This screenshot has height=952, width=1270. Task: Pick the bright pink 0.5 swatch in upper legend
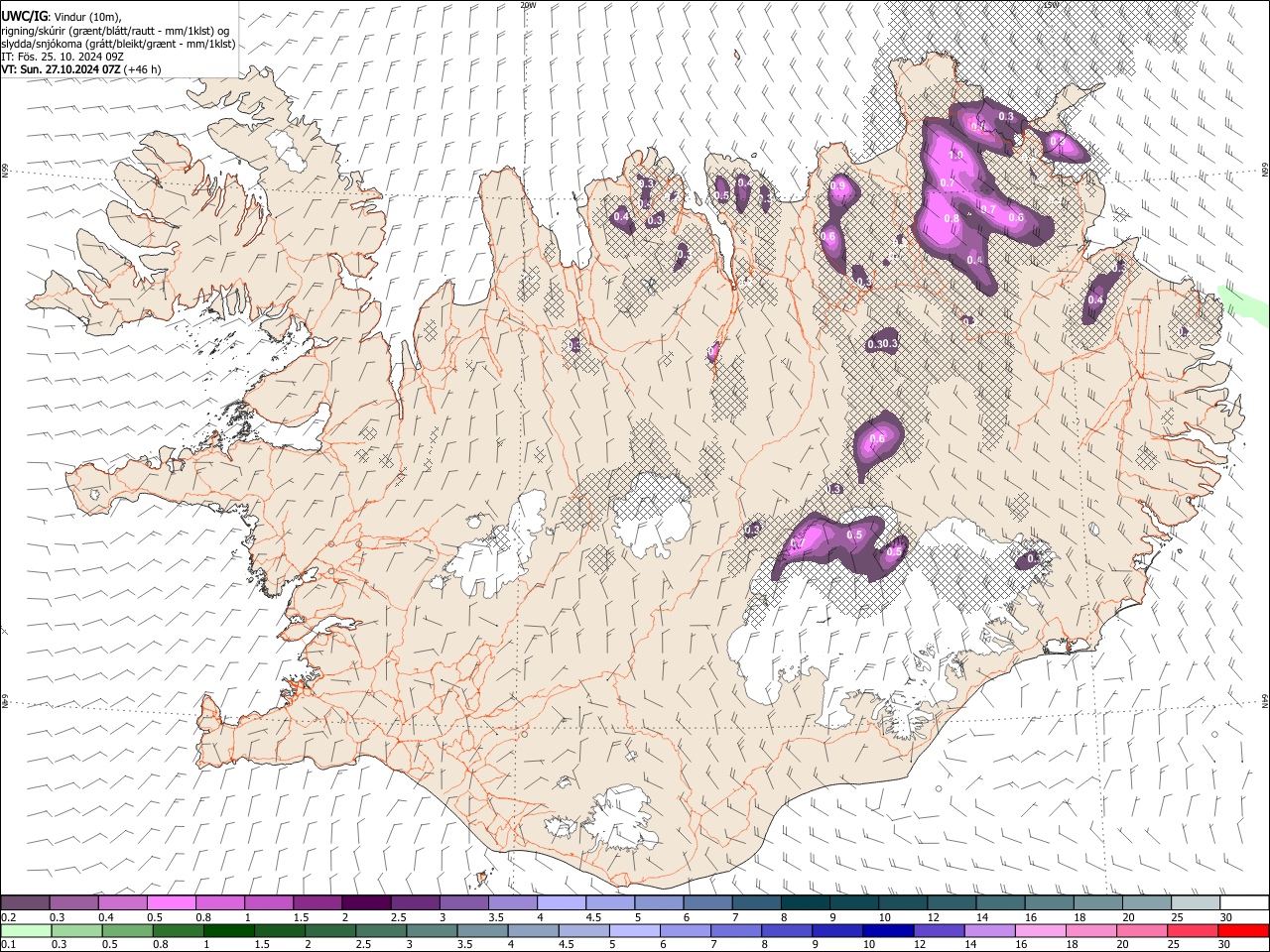tap(171, 903)
